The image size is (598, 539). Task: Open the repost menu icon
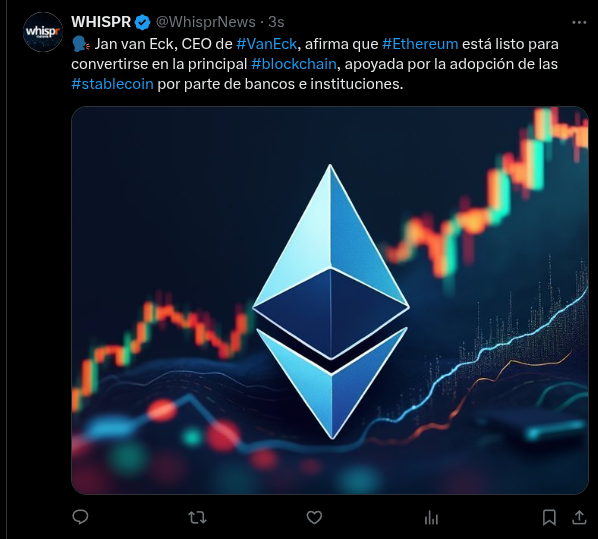197,518
